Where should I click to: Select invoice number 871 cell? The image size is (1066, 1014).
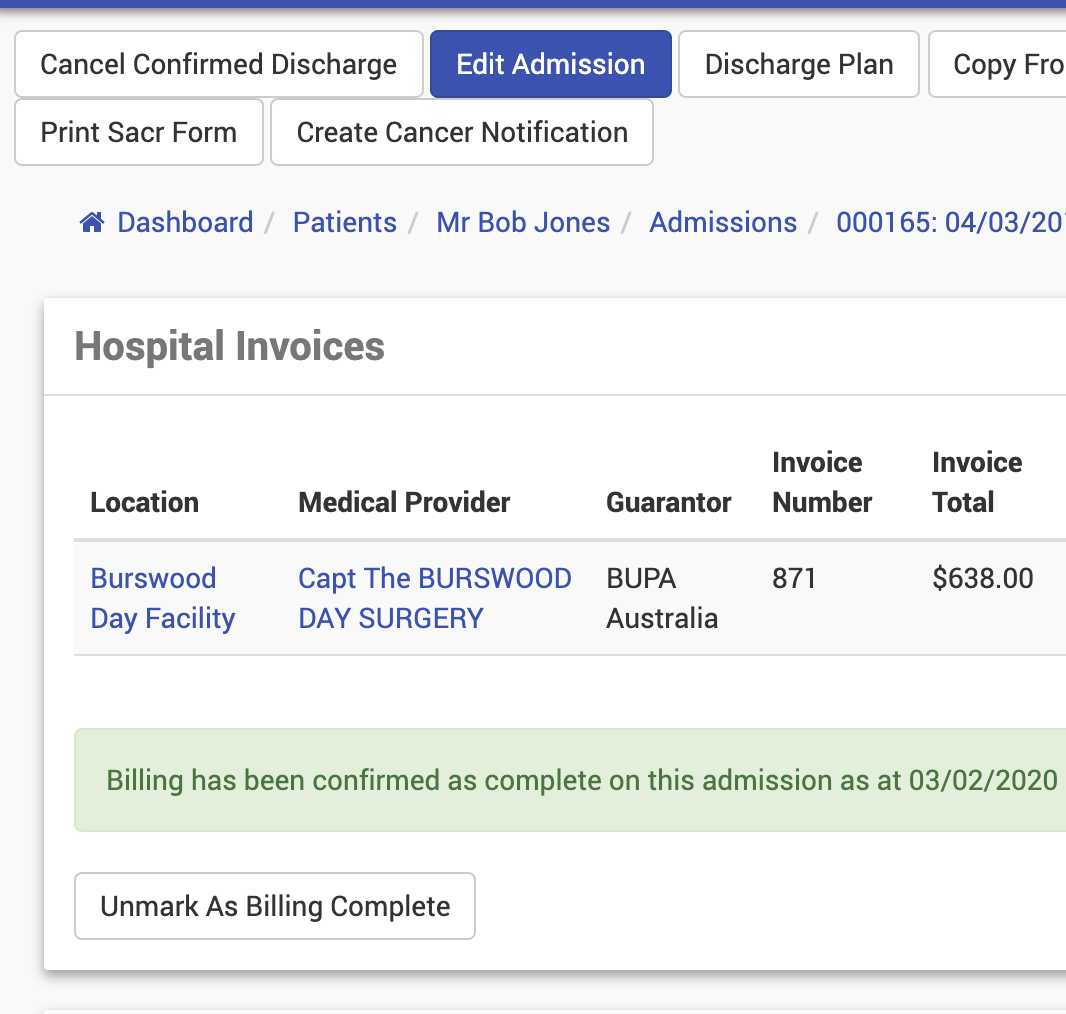pyautogui.click(x=794, y=578)
